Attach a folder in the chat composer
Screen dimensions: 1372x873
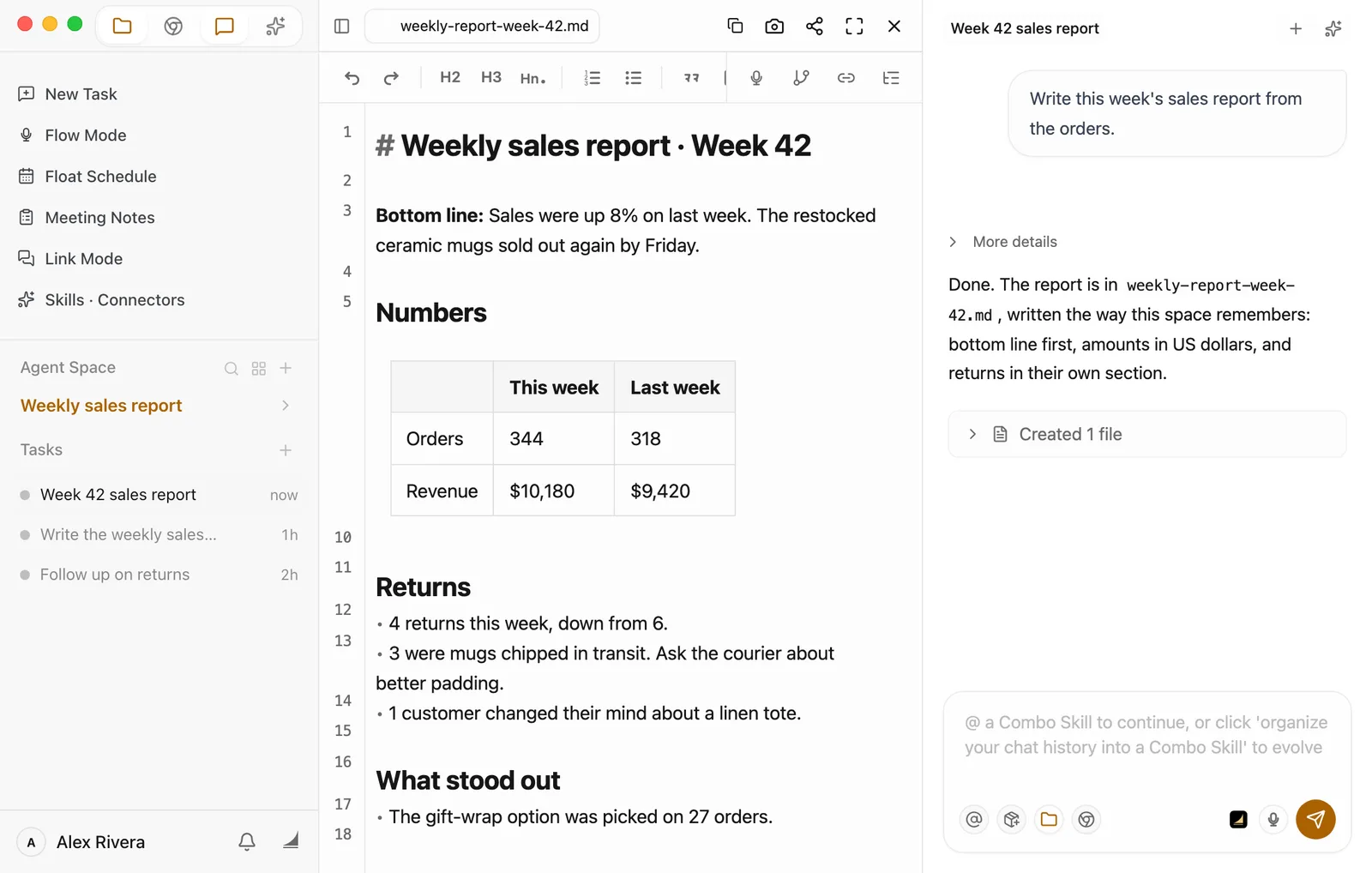click(1049, 819)
